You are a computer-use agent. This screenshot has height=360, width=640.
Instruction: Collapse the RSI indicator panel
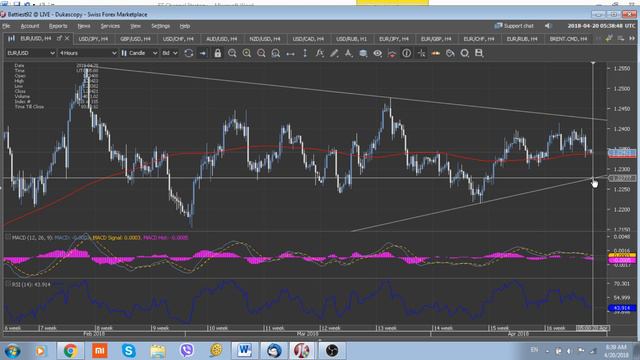[x=8, y=284]
